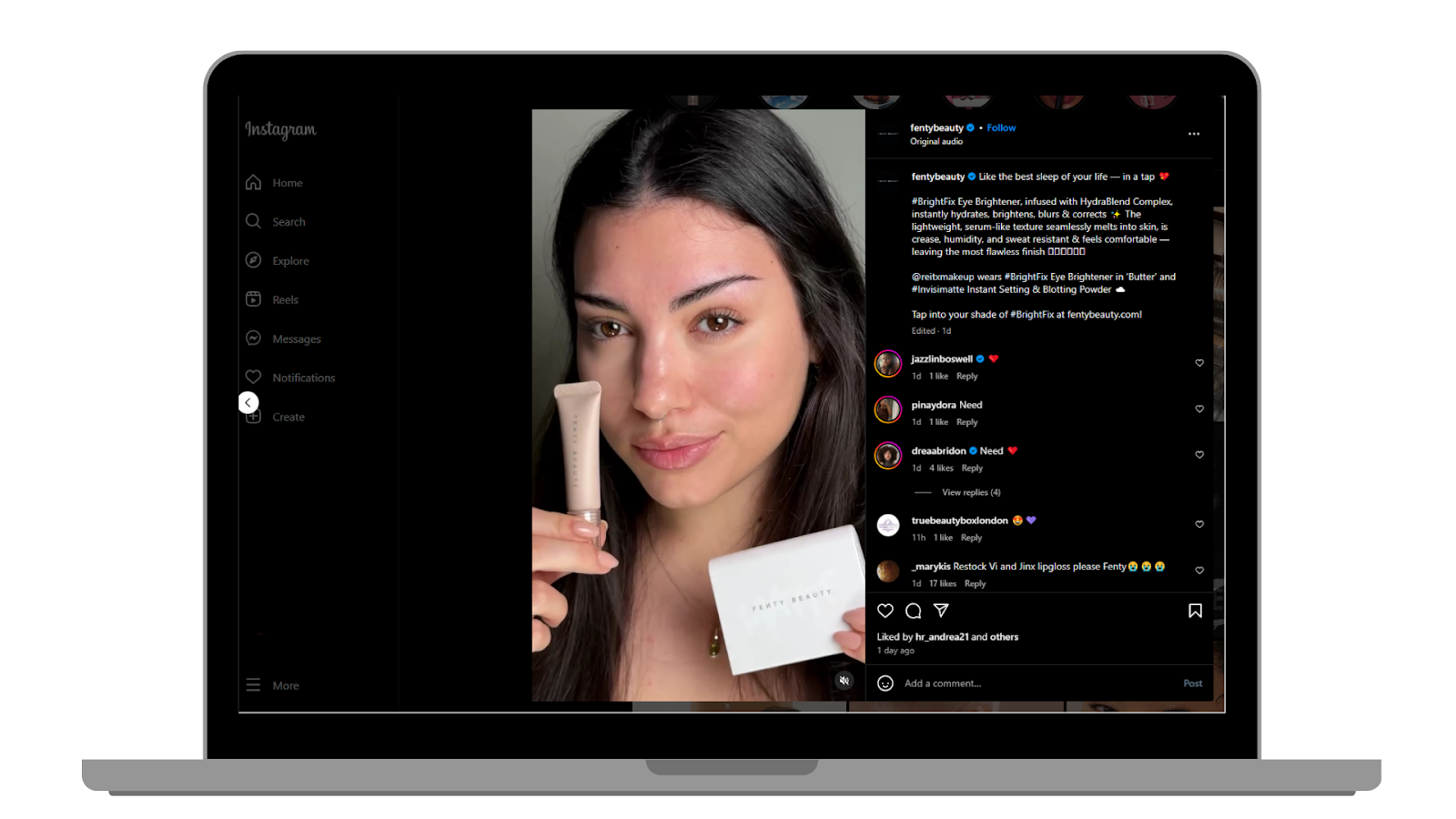
Task: Reply to _marykis's comment
Action: (975, 584)
